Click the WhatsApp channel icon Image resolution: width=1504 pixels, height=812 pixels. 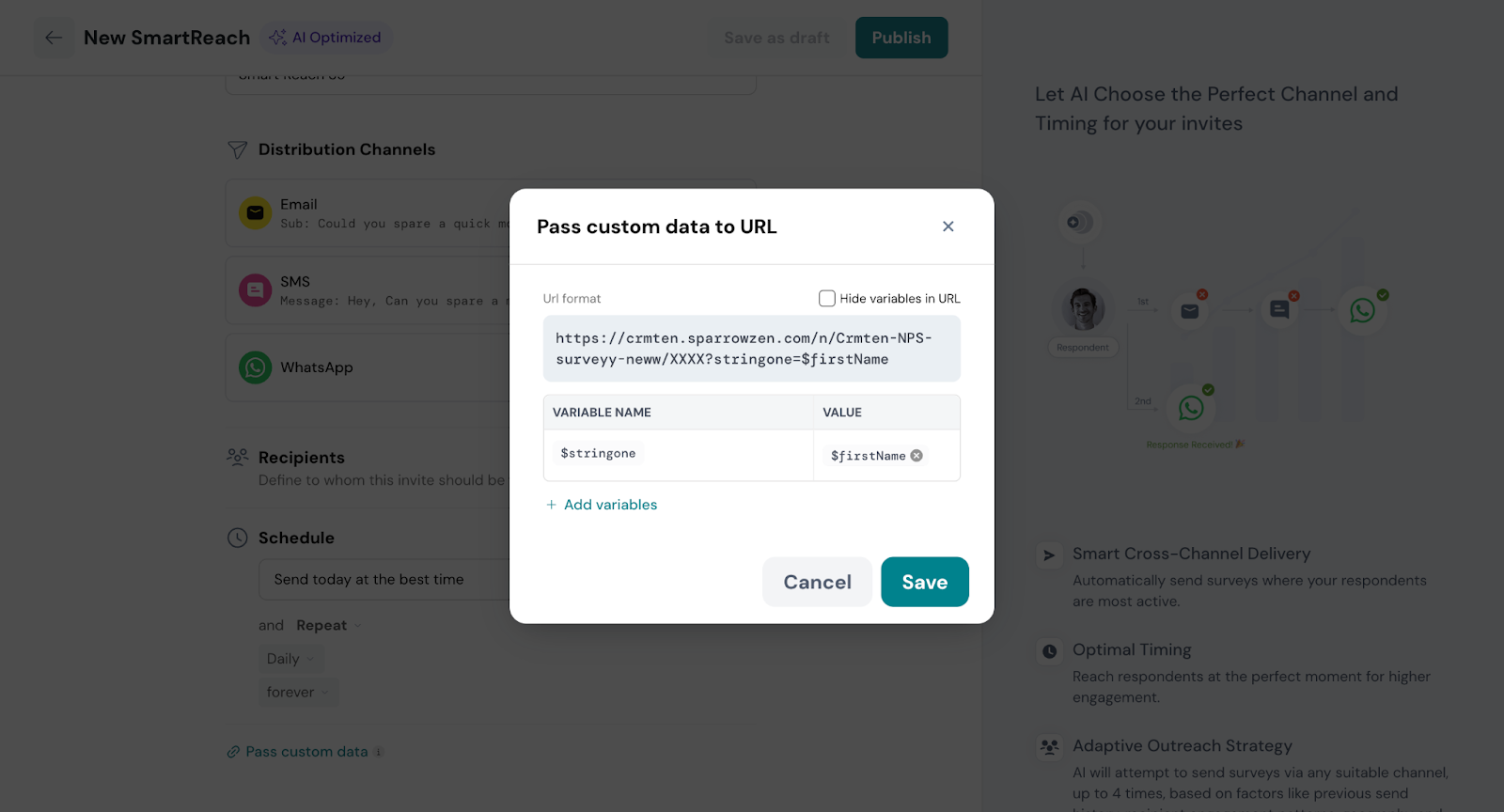[255, 367]
